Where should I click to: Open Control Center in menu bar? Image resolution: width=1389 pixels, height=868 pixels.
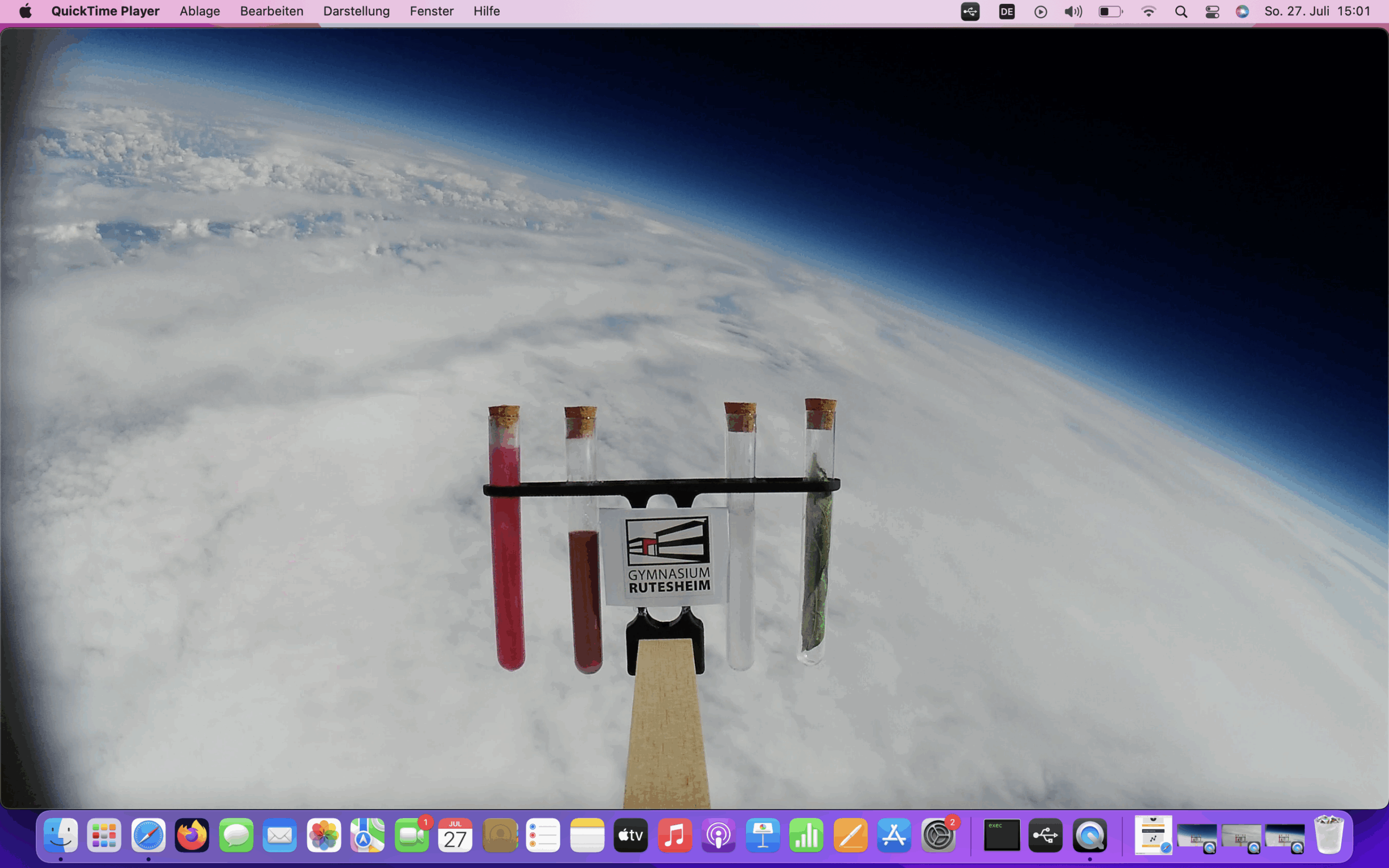1212,11
